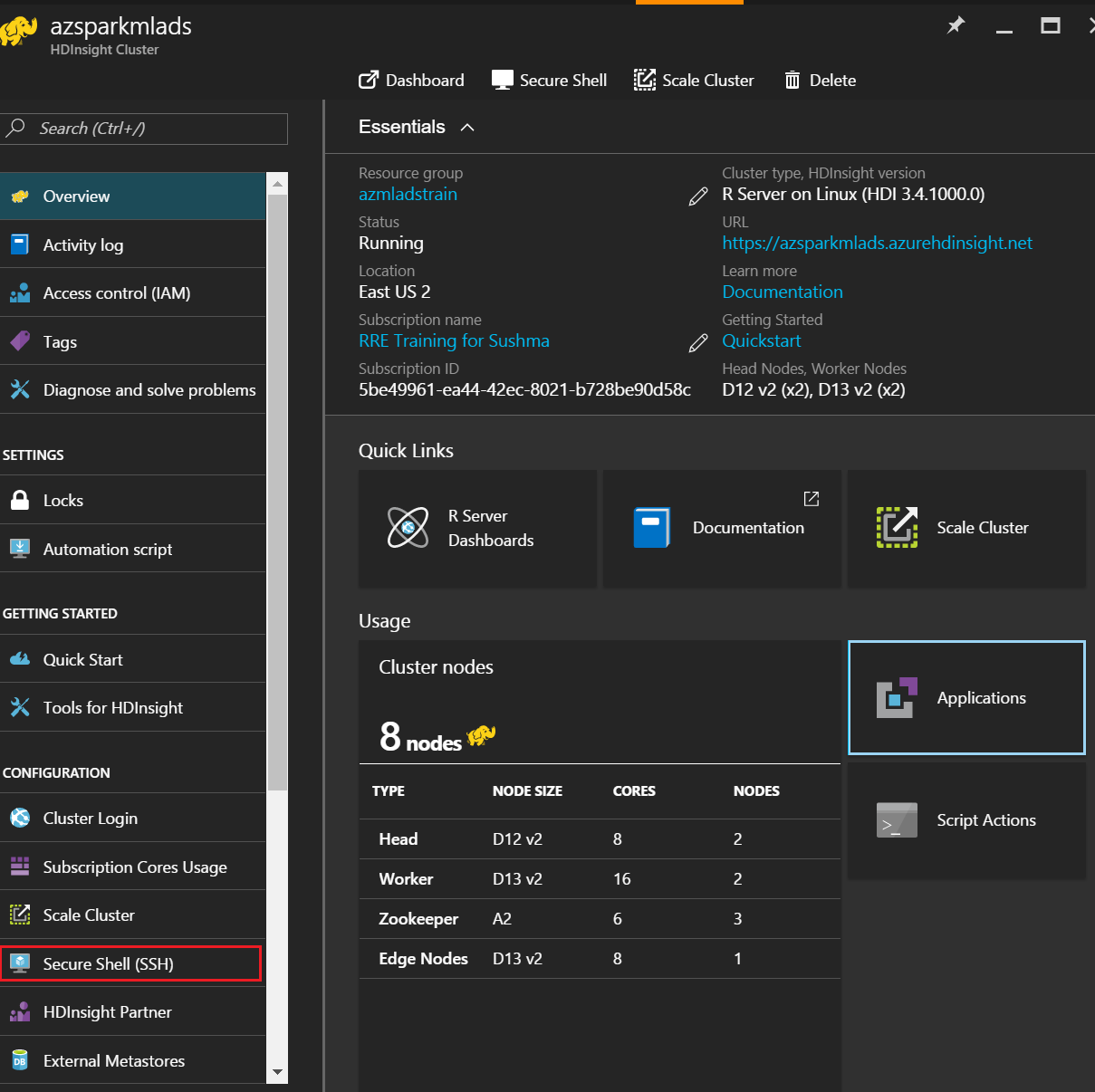This screenshot has height=1092, width=1095.
Task: Click the sidebar scrollbar up arrow
Action: pyautogui.click(x=277, y=184)
